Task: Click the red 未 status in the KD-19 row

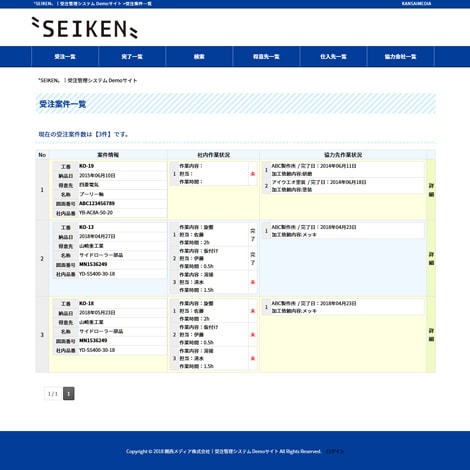Action: coord(253,174)
